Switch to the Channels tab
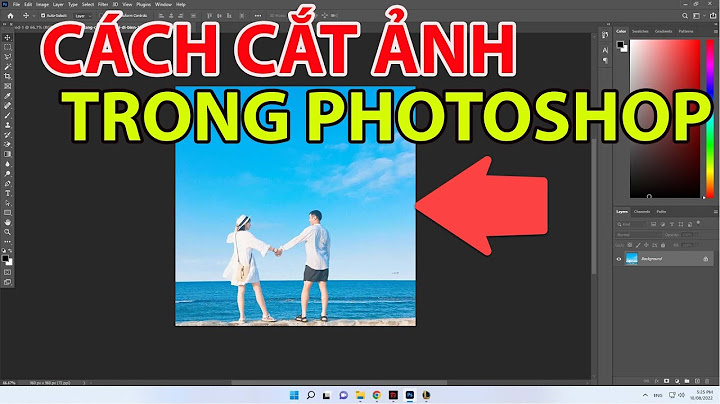 coord(641,212)
